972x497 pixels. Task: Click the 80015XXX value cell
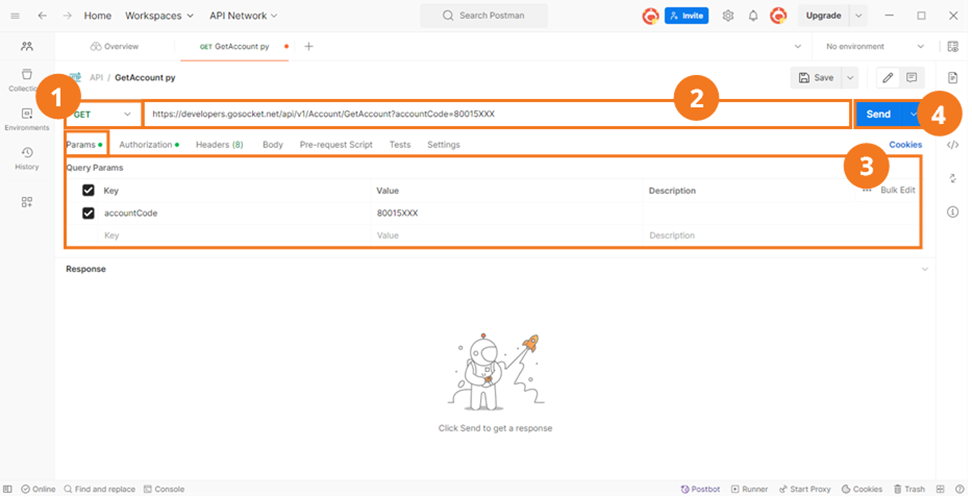pos(506,213)
